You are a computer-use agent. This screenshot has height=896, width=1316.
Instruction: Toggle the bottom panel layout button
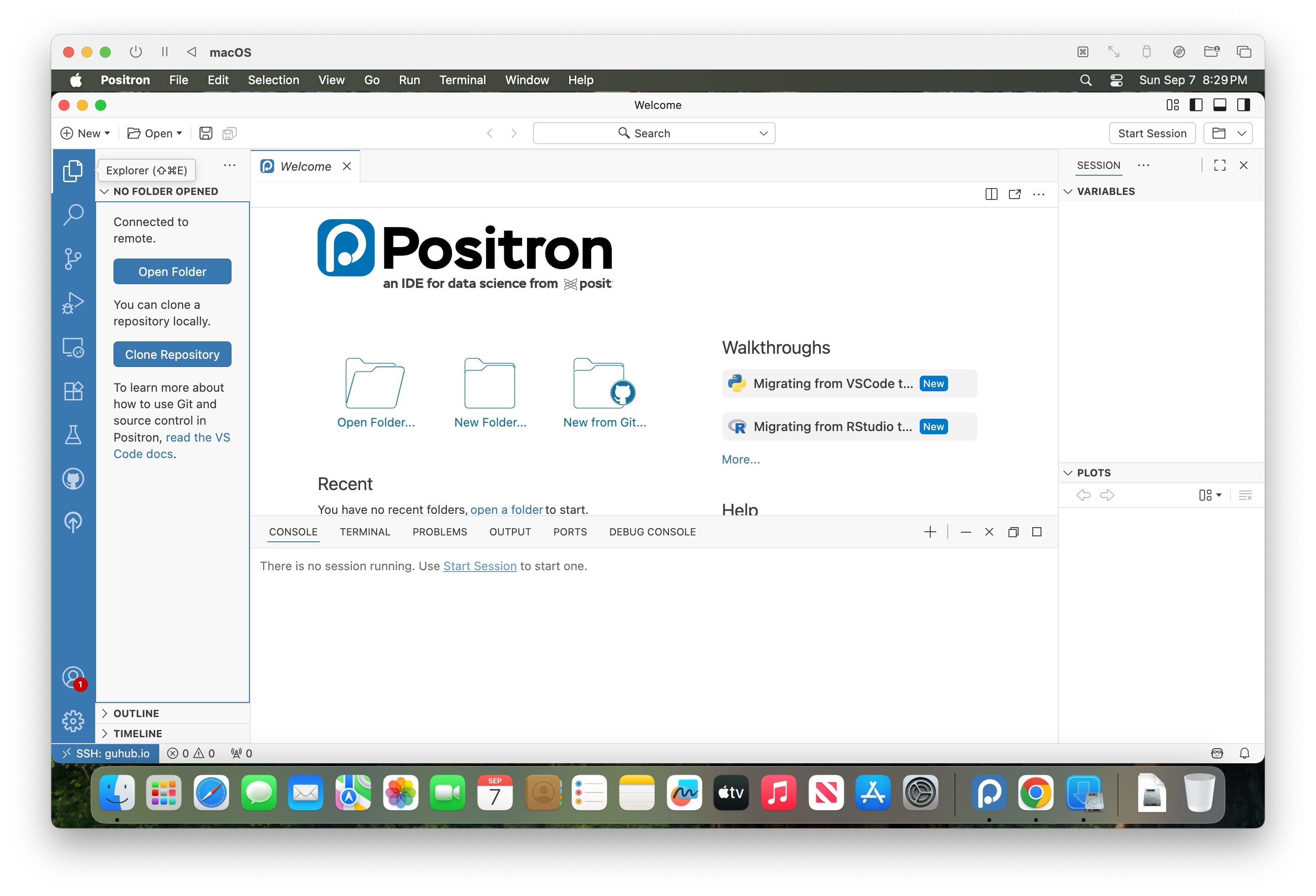tap(1220, 105)
